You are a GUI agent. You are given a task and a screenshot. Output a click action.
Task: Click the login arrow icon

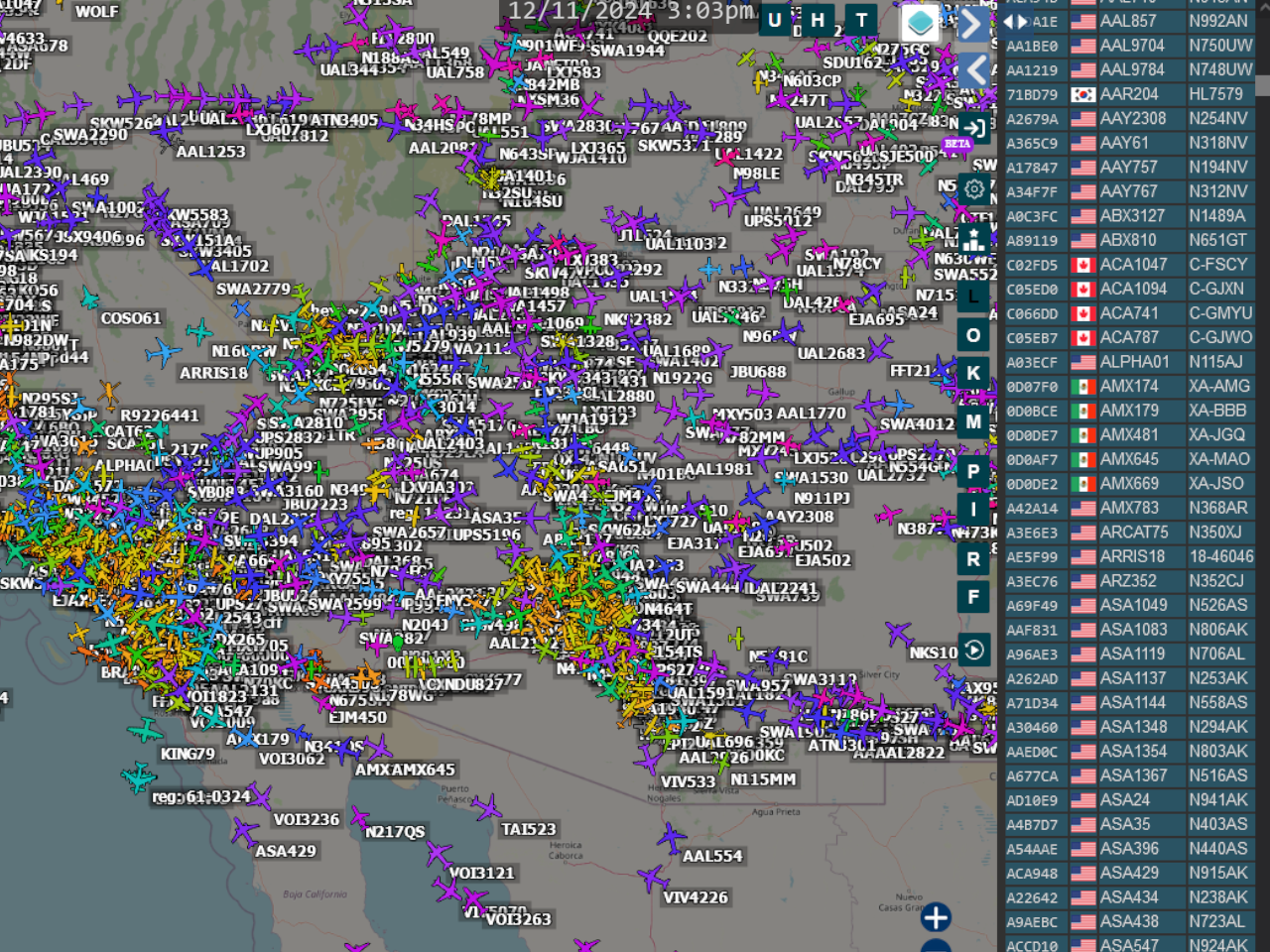[974, 128]
